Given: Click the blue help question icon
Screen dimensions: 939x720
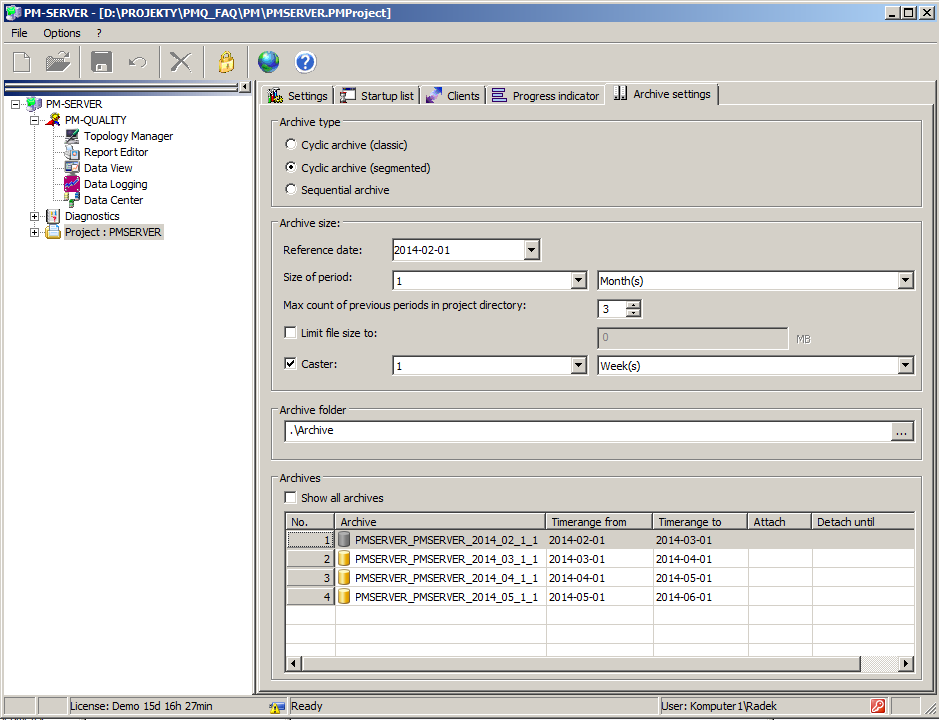Looking at the screenshot, I should pyautogui.click(x=305, y=62).
